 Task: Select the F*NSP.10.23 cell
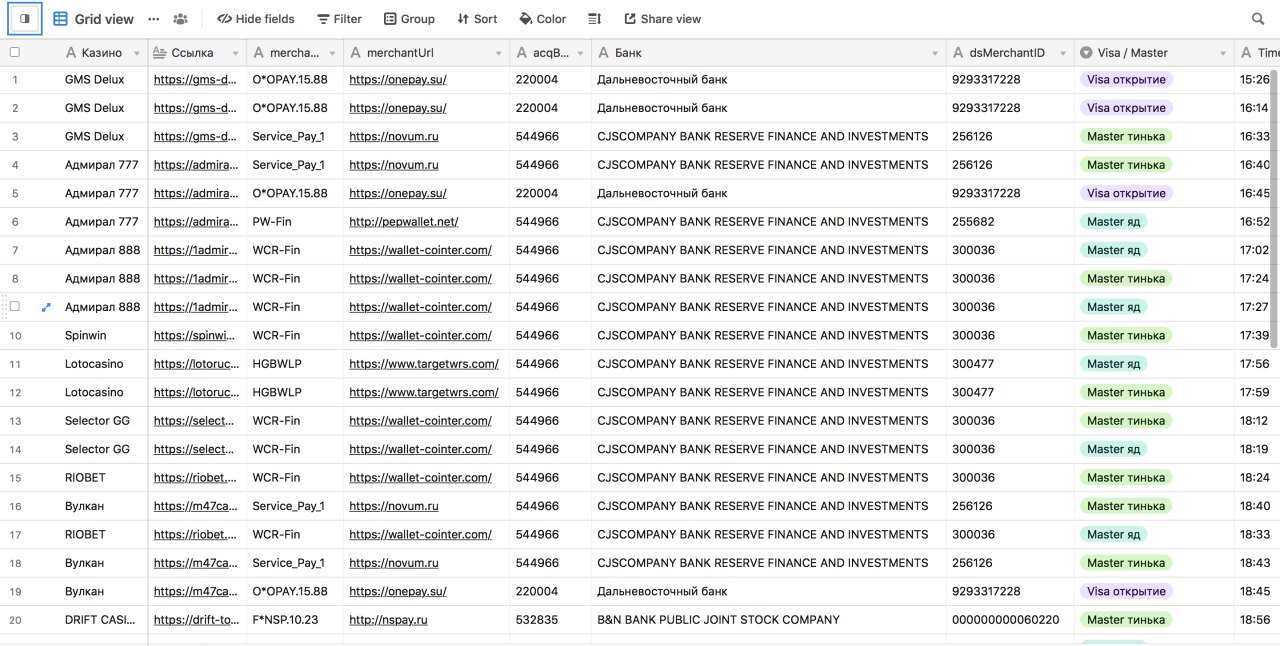coord(295,620)
